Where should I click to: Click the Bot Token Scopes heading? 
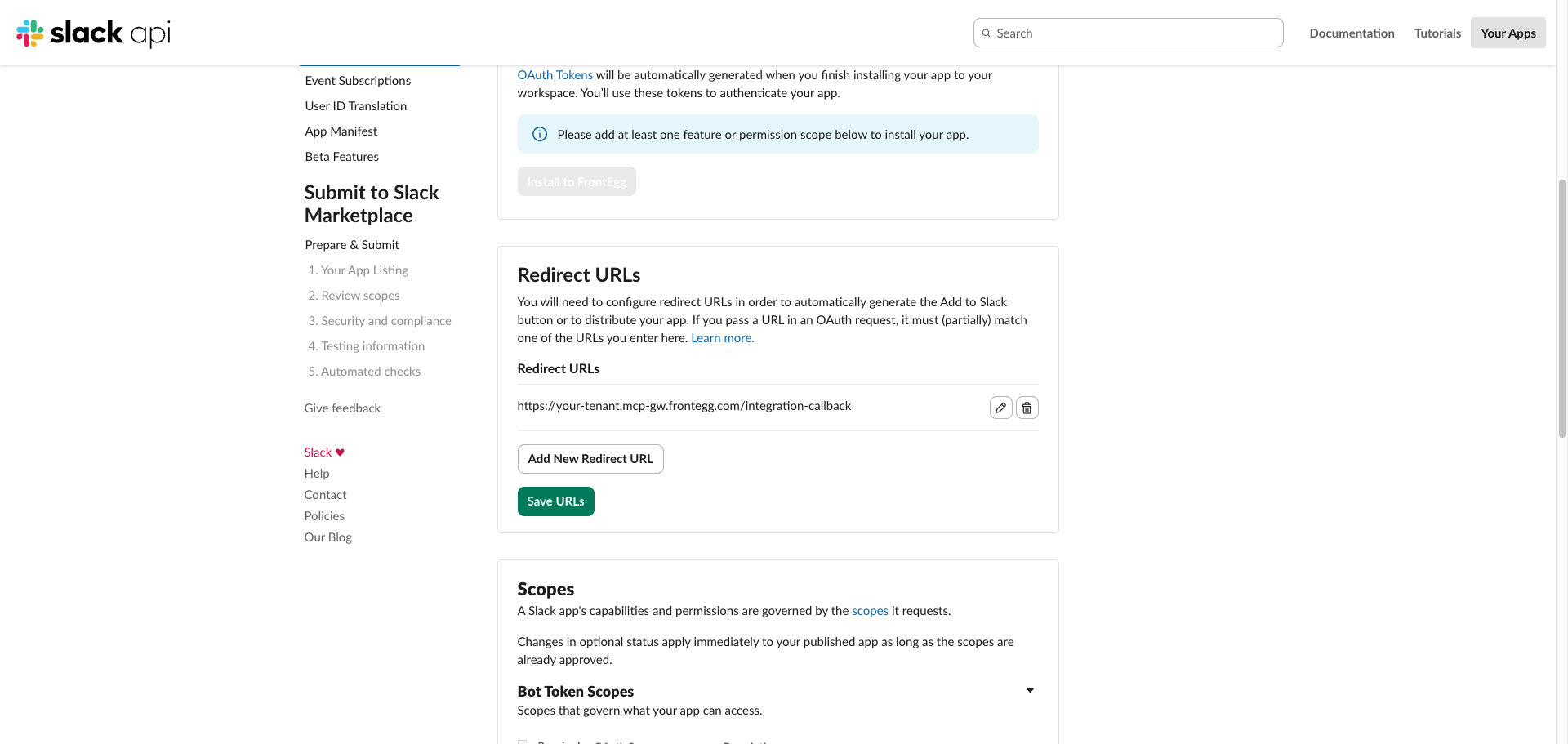[x=576, y=692]
